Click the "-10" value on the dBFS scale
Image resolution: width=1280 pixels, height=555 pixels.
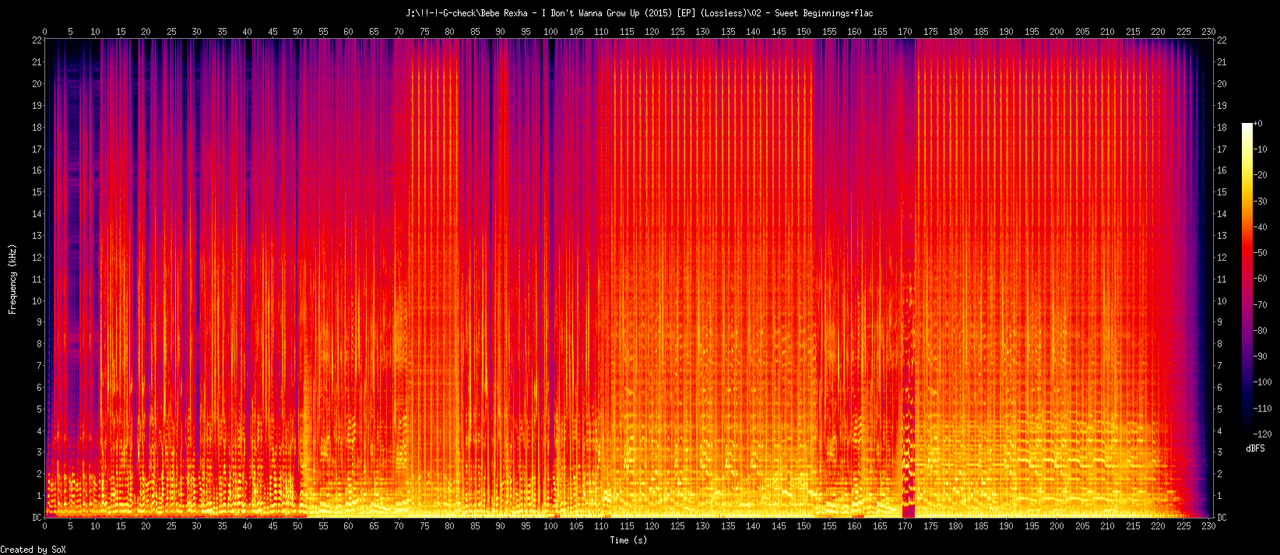(x=1262, y=149)
